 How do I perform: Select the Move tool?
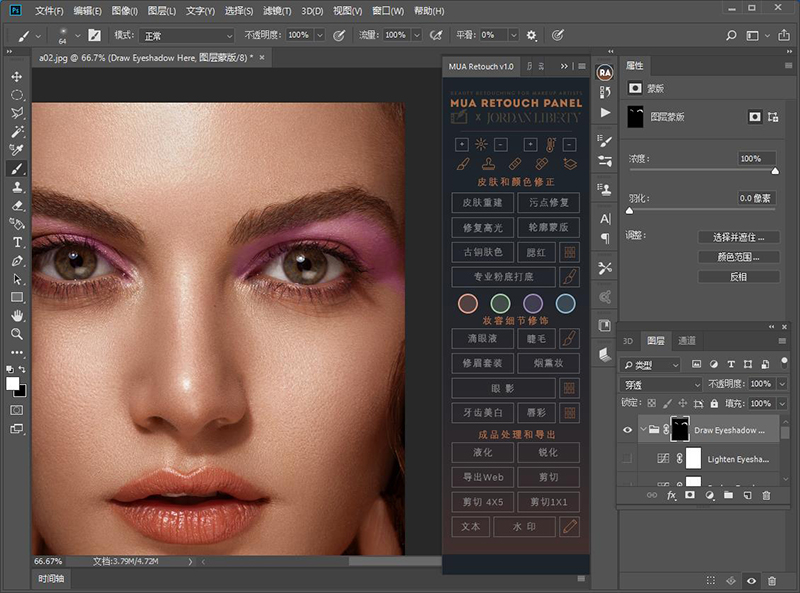(x=17, y=77)
